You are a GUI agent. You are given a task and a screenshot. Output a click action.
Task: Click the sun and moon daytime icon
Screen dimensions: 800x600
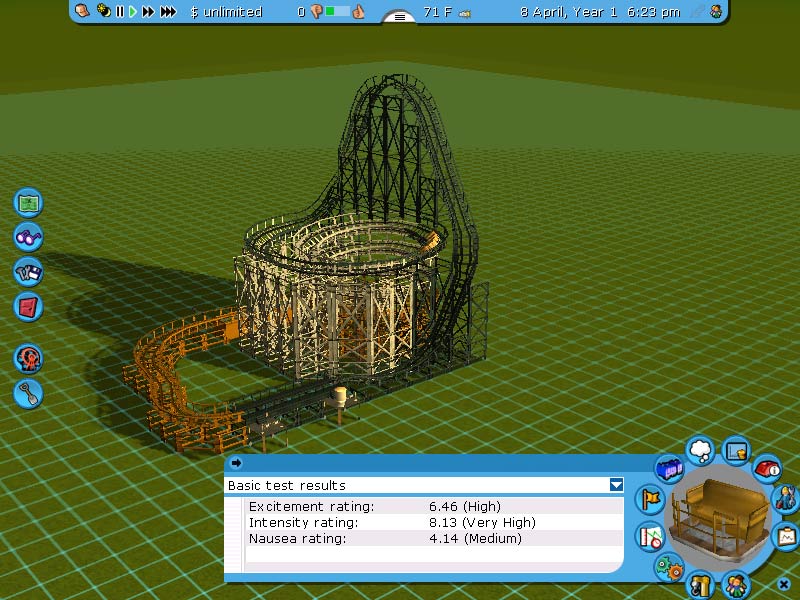(x=104, y=10)
